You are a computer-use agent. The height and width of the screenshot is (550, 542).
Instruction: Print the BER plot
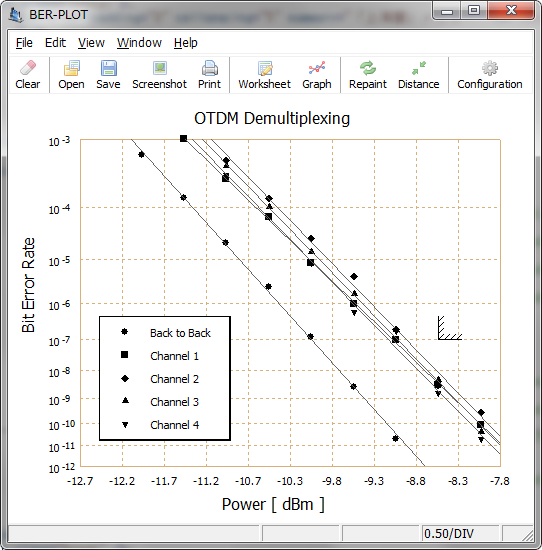coord(209,75)
